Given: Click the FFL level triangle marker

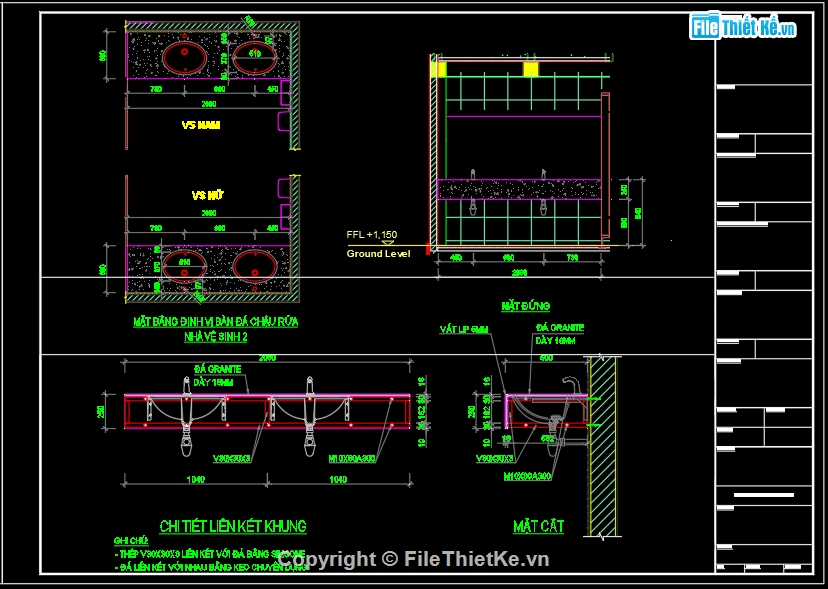Looking at the screenshot, I should (386, 243).
